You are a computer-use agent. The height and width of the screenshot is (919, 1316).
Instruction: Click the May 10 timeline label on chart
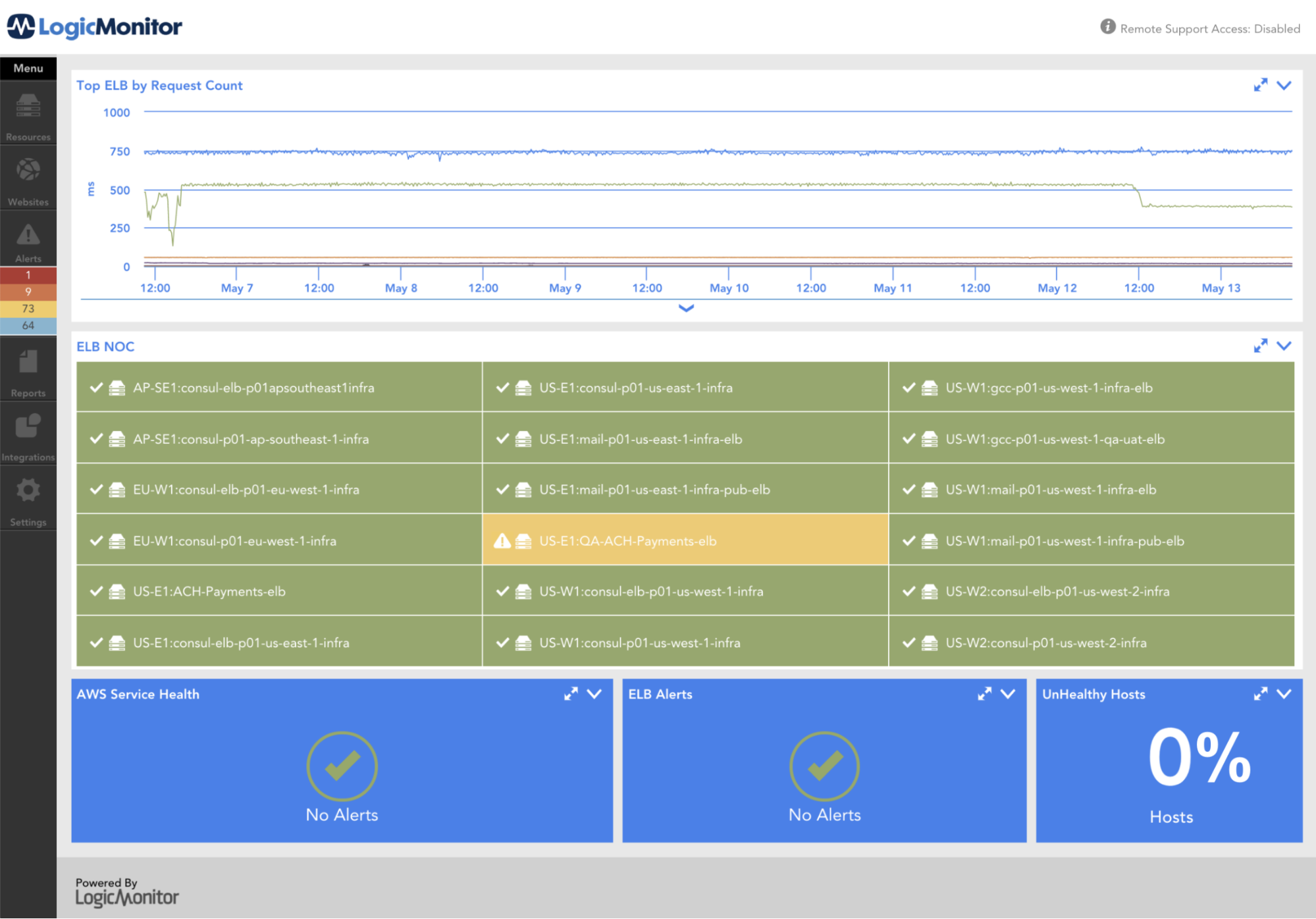pyautogui.click(x=729, y=288)
